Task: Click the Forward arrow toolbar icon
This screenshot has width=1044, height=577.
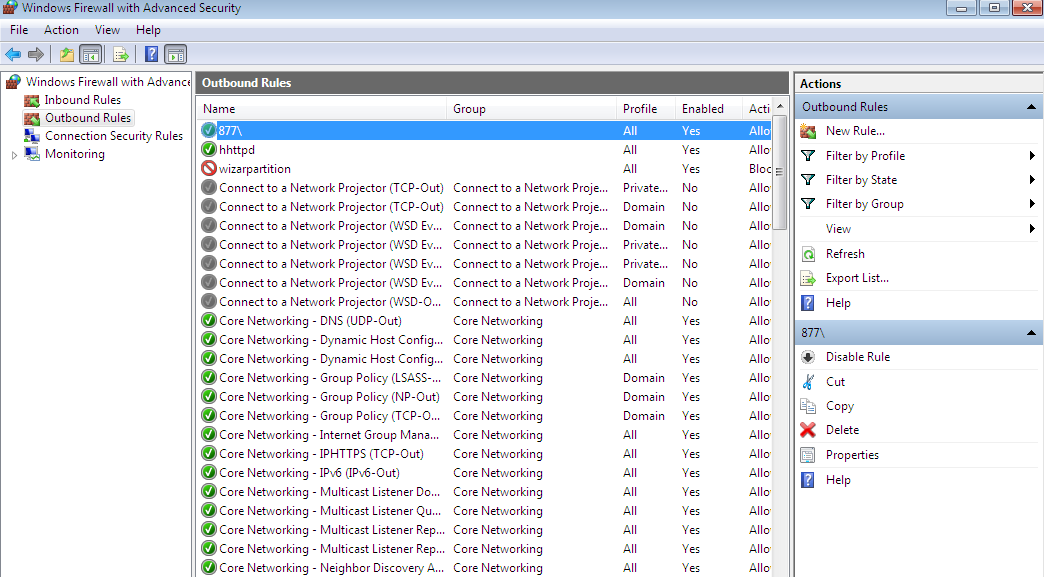Action: pyautogui.click(x=36, y=55)
